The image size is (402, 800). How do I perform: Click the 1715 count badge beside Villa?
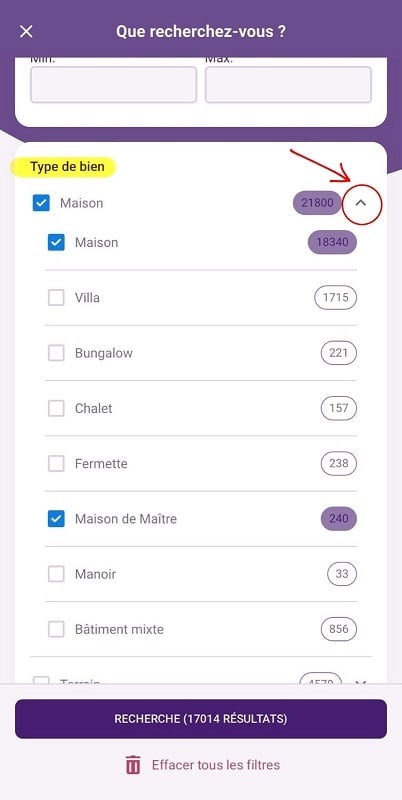[335, 297]
